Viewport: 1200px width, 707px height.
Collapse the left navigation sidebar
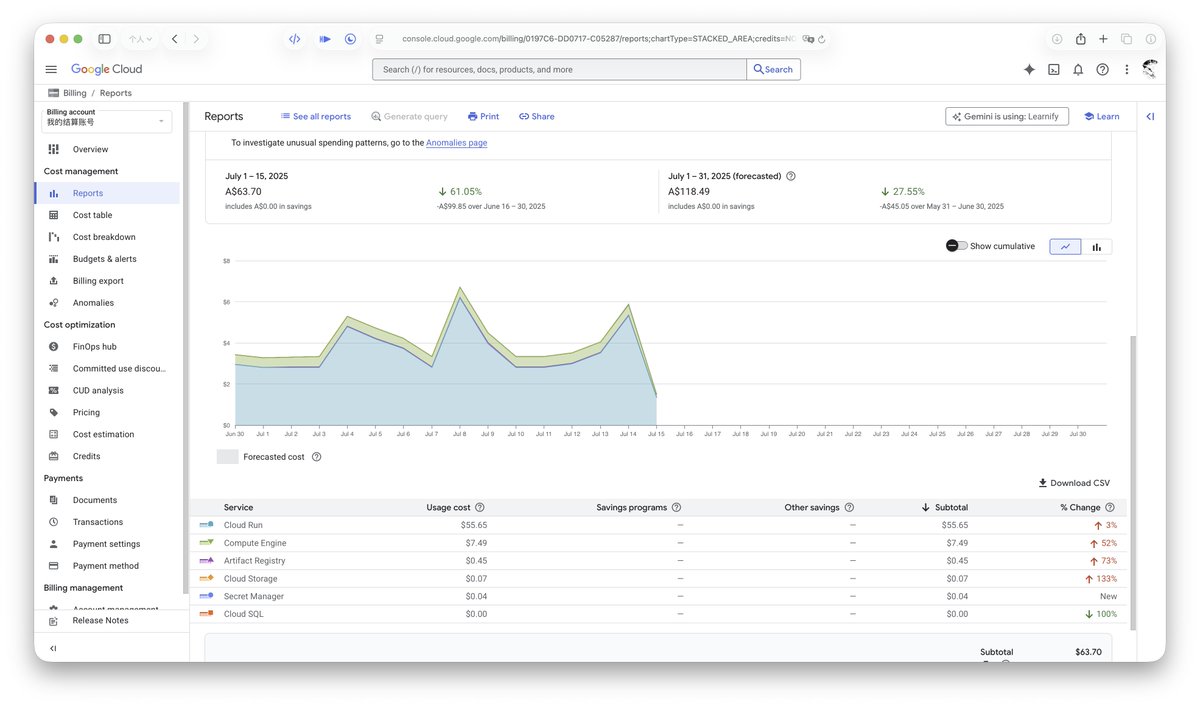[53, 649]
